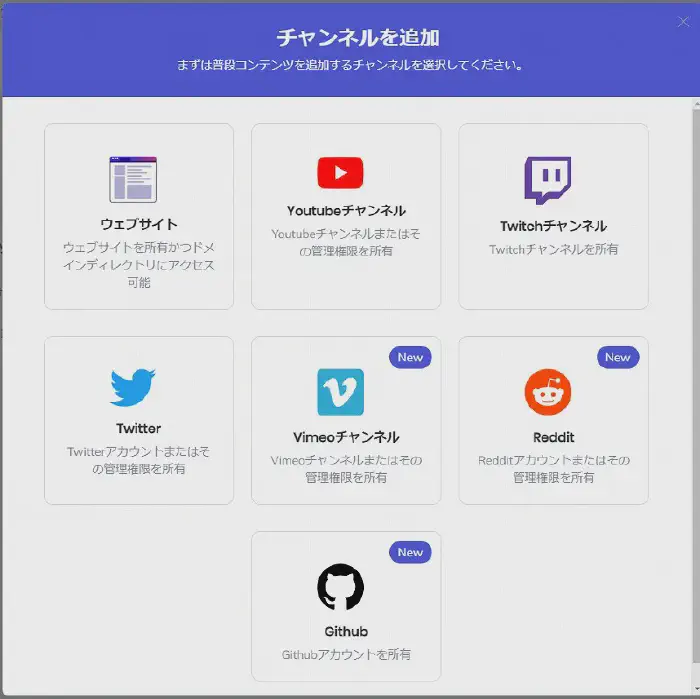Click the New badge on Vimeo card
This screenshot has width=700, height=699.
pyautogui.click(x=410, y=357)
